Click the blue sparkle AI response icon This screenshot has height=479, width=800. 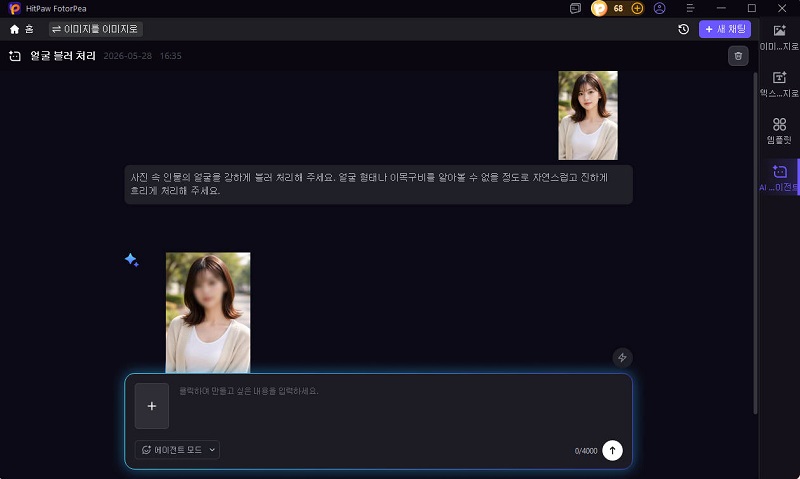pyautogui.click(x=132, y=260)
